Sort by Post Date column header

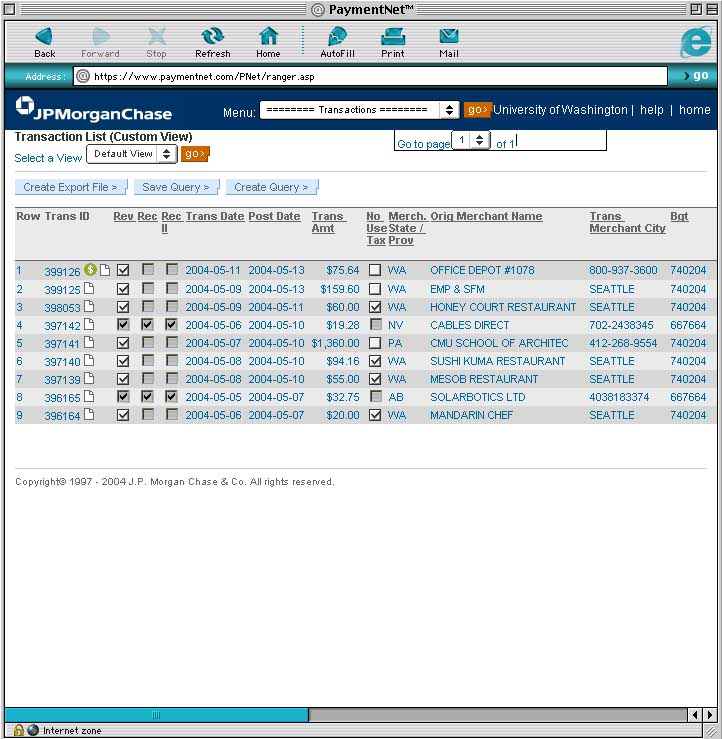pyautogui.click(x=274, y=216)
